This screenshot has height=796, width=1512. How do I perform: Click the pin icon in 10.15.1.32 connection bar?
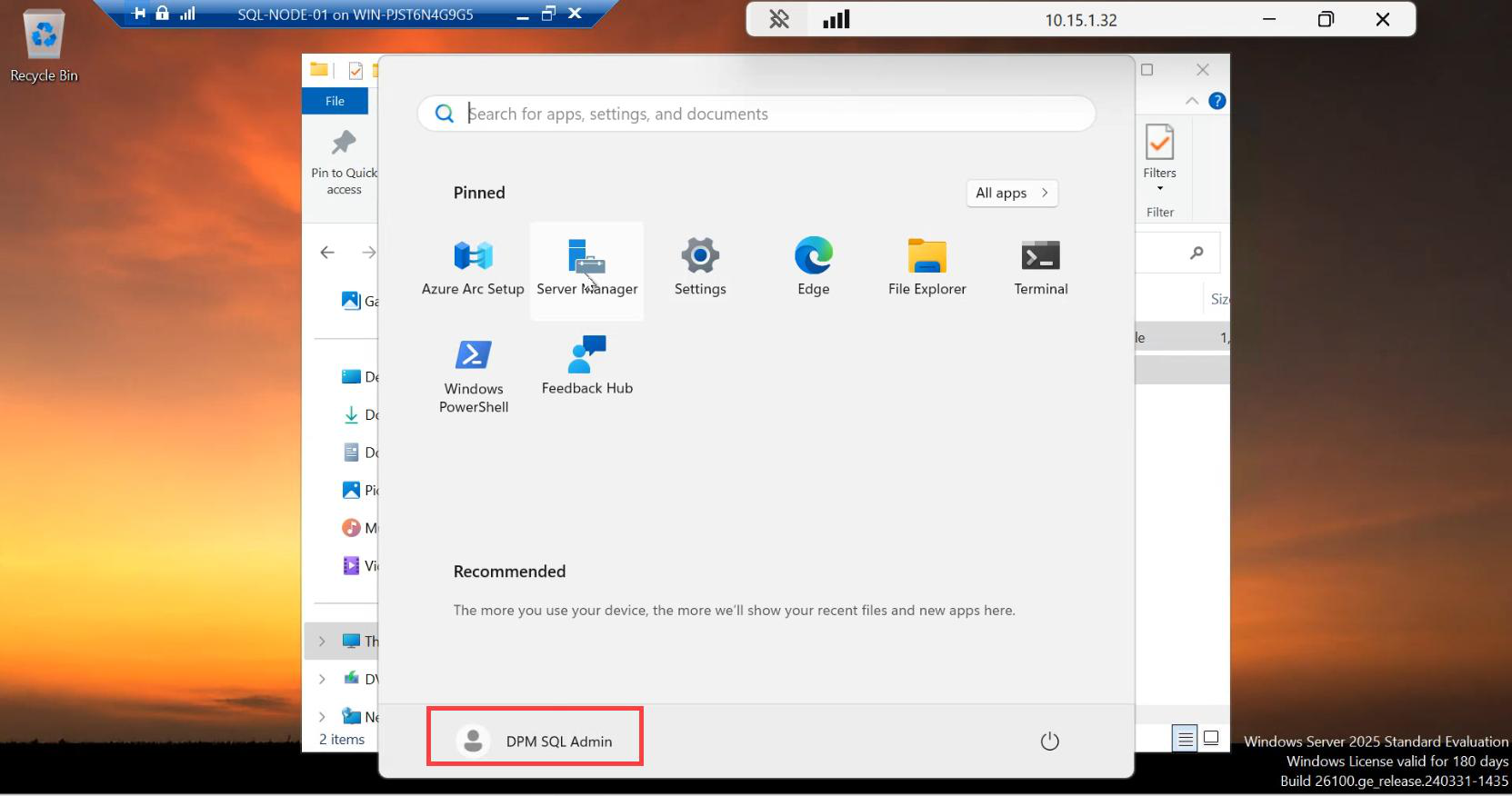tap(779, 19)
